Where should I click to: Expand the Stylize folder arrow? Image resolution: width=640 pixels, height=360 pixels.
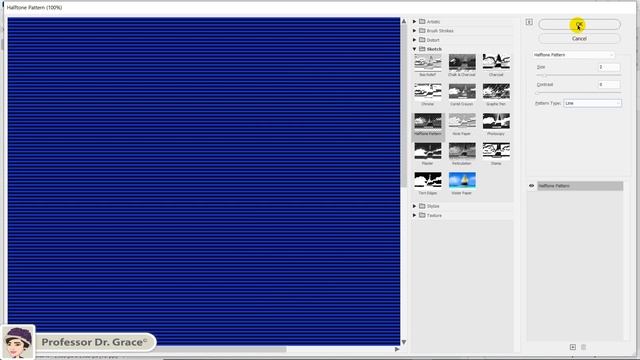pos(414,206)
